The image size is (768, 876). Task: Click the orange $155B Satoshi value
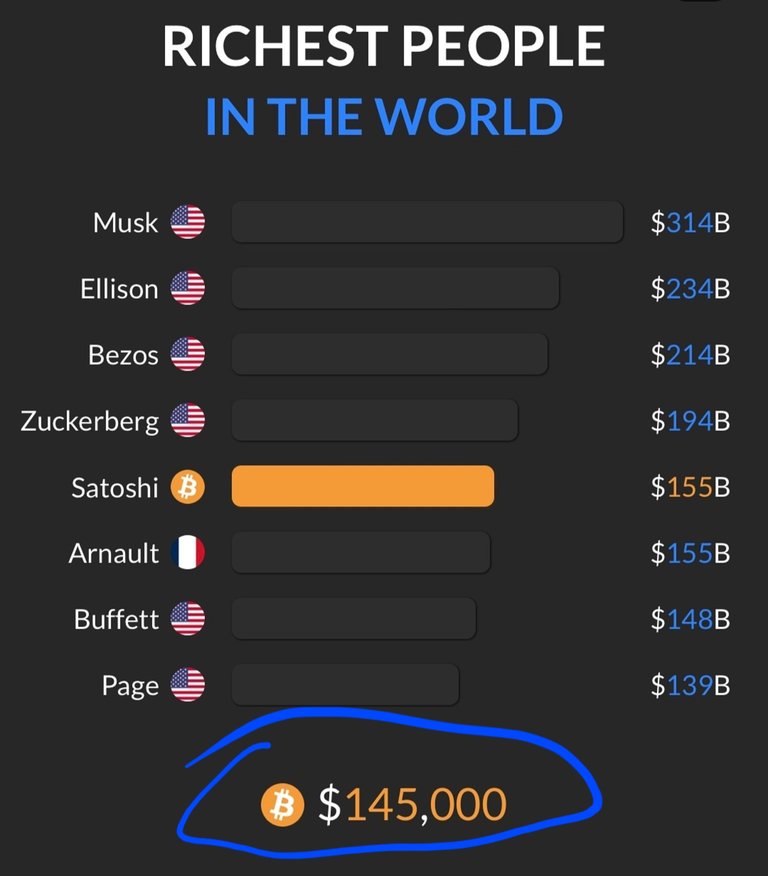coord(690,487)
